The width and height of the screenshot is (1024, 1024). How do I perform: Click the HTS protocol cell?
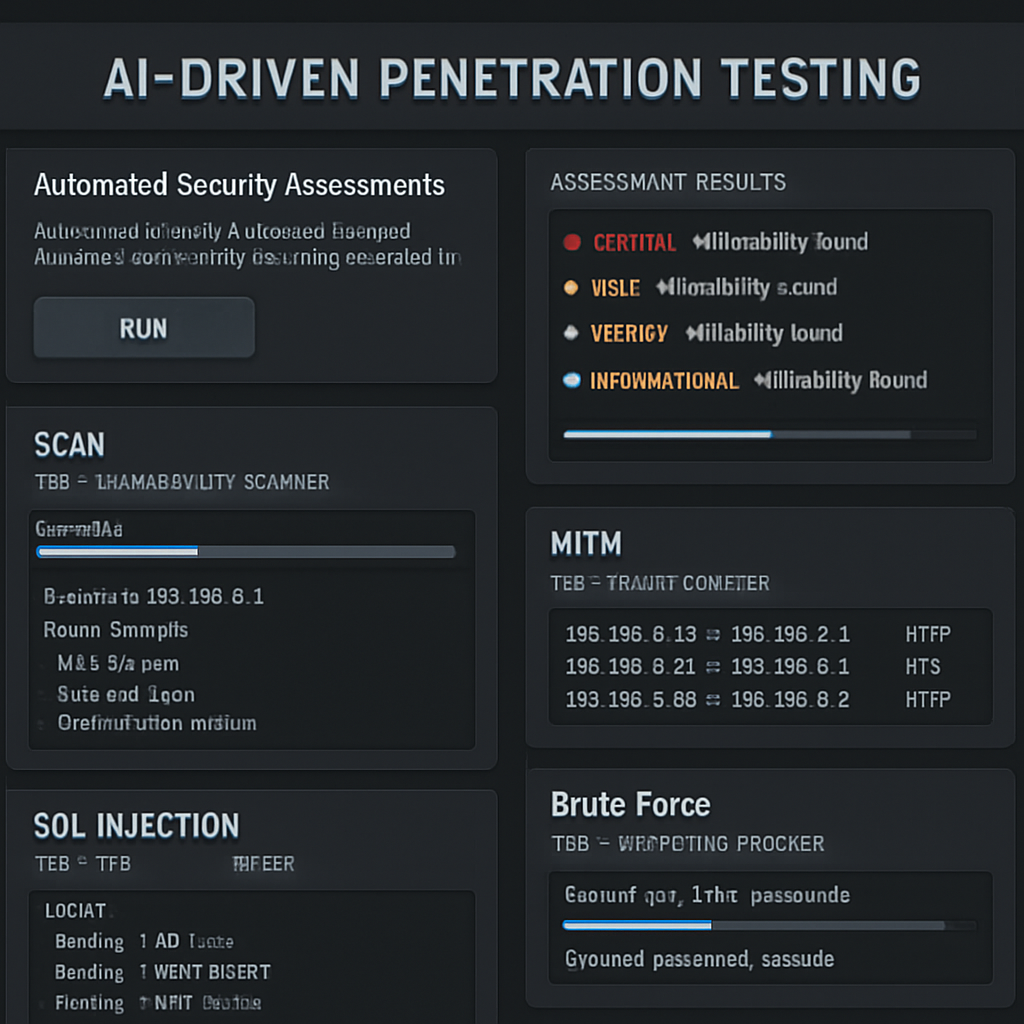923,667
